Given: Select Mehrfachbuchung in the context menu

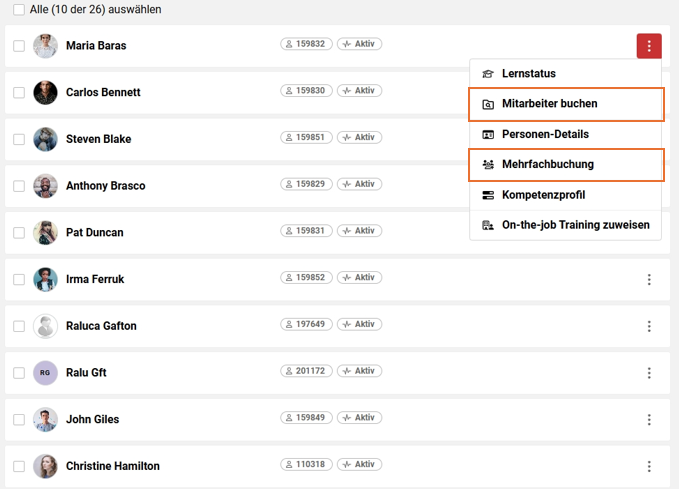Looking at the screenshot, I should [x=566, y=165].
